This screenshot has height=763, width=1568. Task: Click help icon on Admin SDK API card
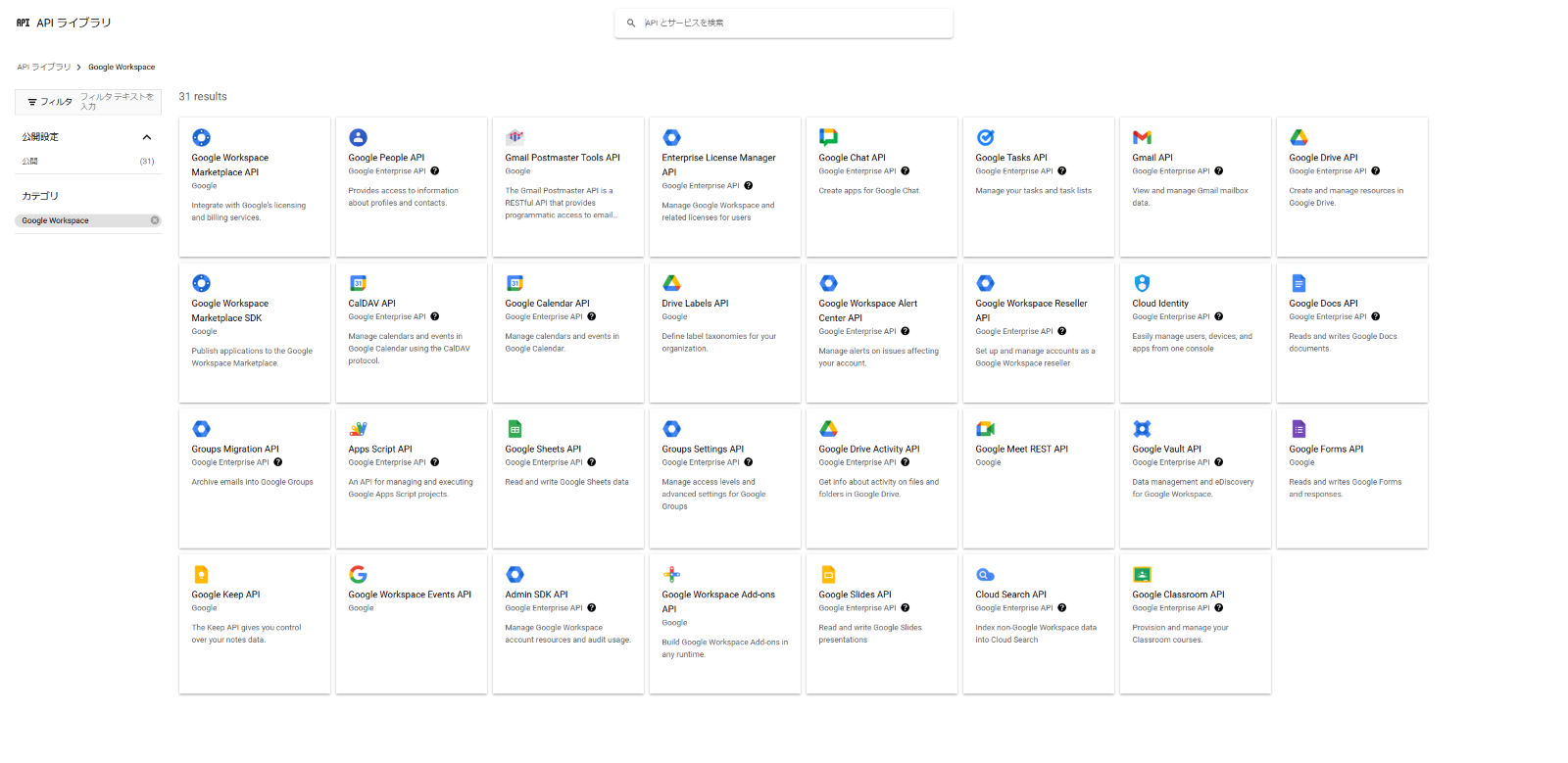[x=591, y=608]
